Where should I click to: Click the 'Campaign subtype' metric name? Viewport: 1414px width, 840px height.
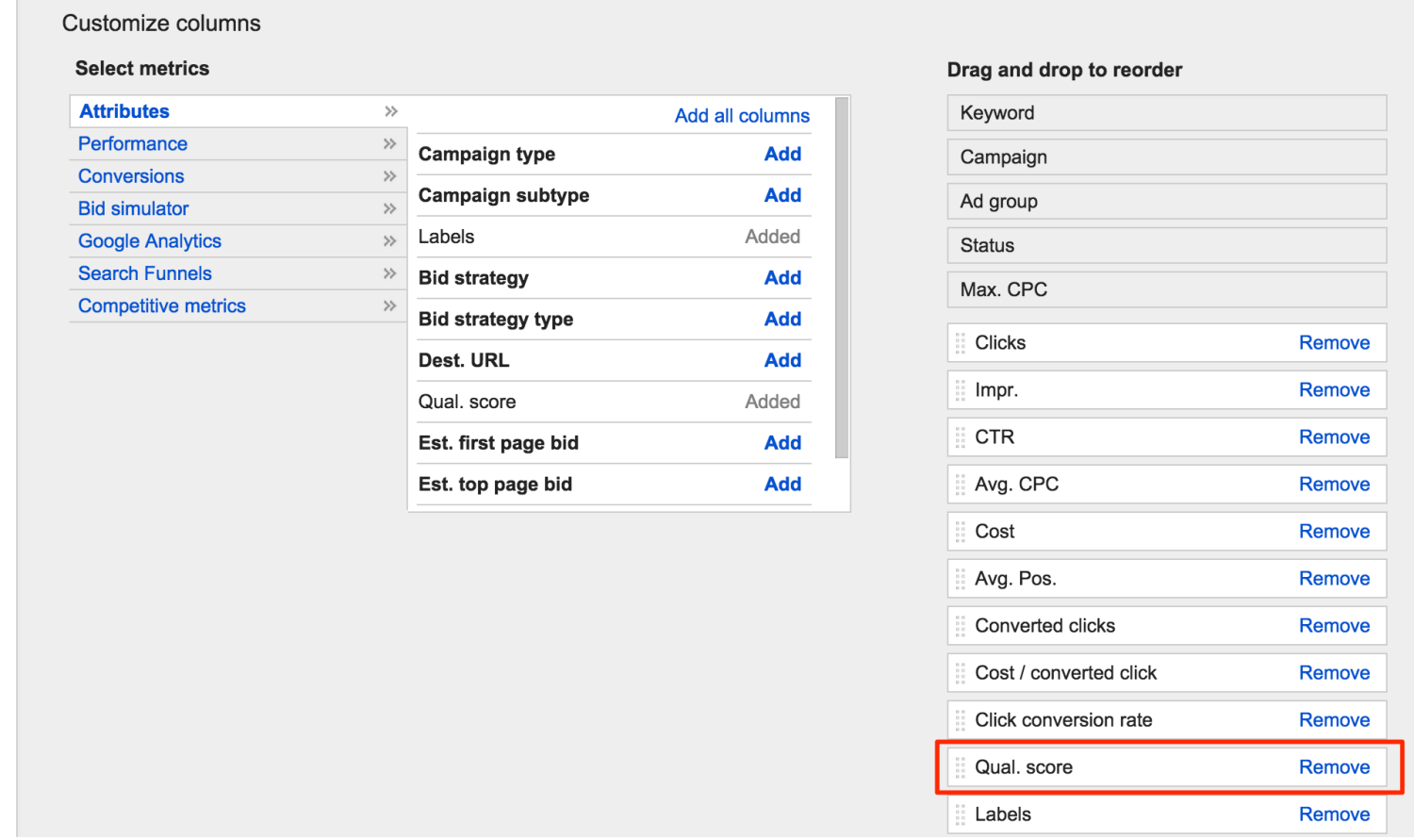(503, 195)
